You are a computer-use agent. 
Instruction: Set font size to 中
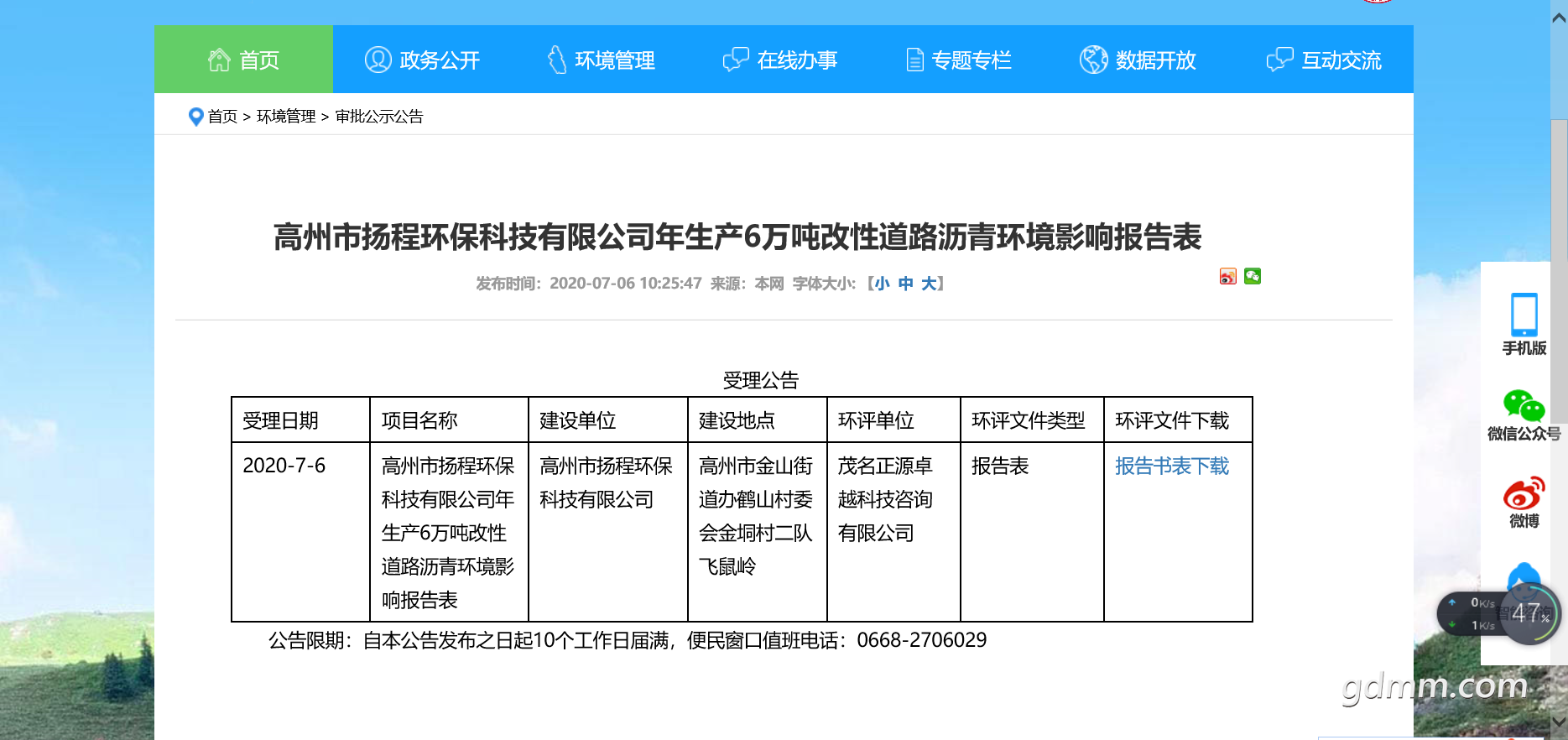[x=905, y=284]
